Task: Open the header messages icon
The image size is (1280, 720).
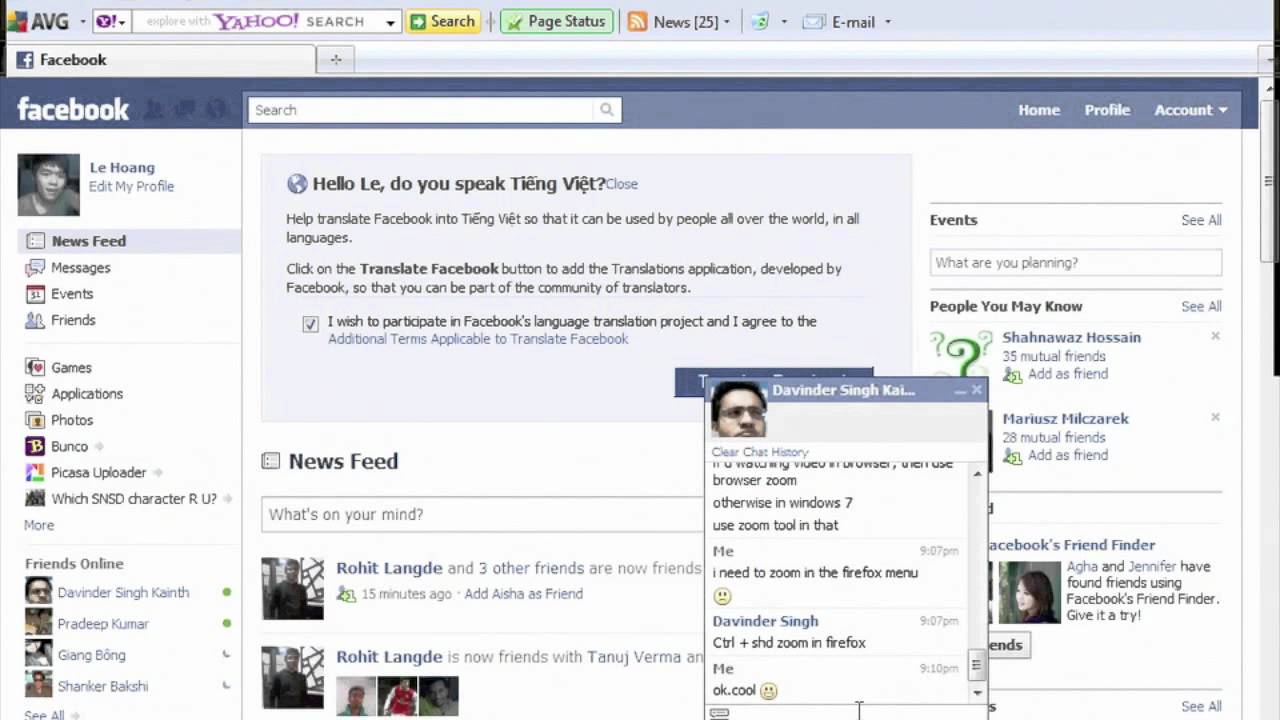Action: coord(184,109)
